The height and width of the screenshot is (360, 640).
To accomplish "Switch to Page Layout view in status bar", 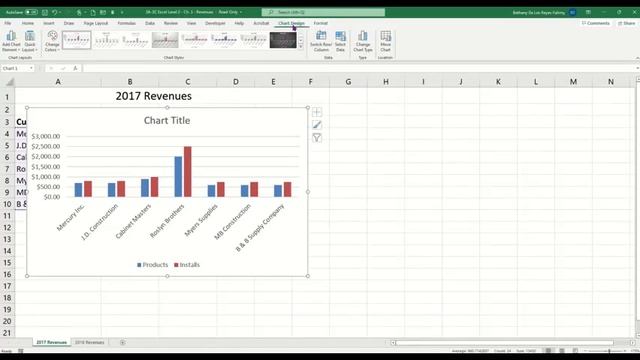I will [562, 351].
